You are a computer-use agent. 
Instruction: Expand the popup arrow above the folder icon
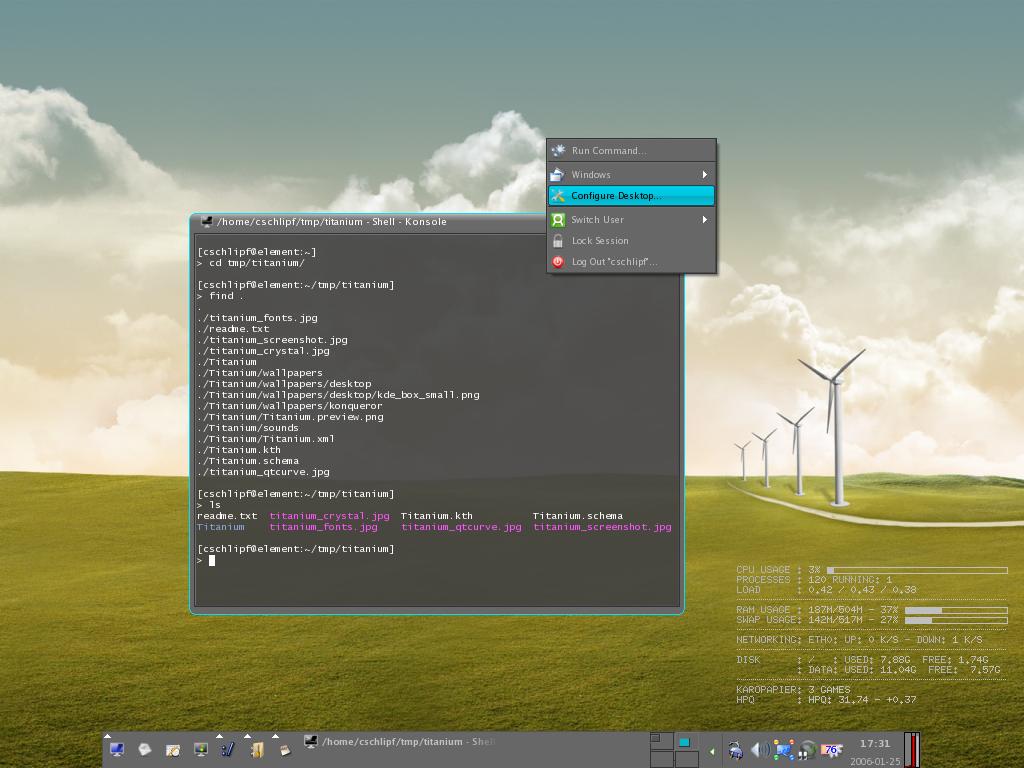click(x=247, y=736)
